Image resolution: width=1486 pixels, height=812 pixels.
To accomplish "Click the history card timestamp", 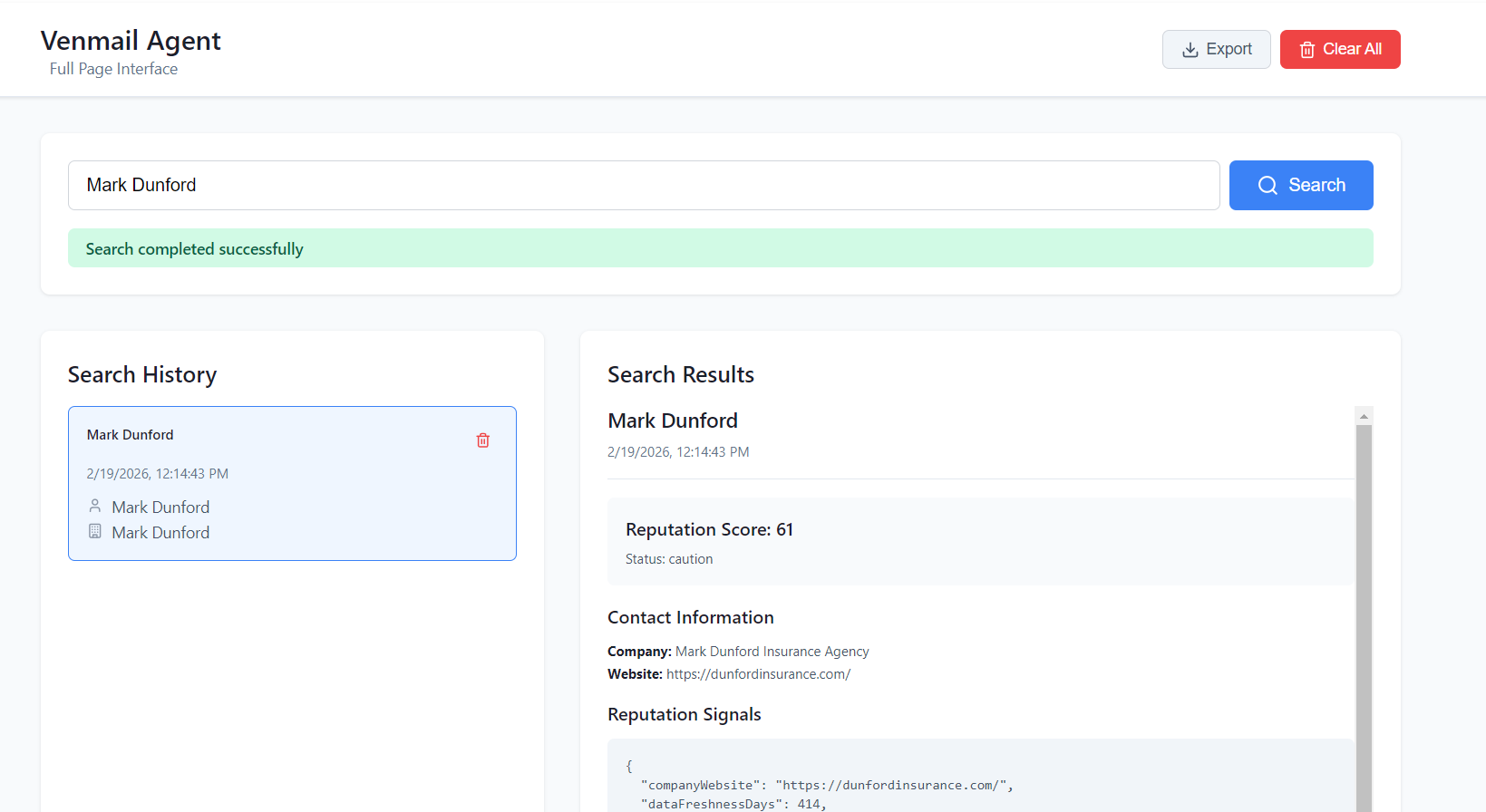I will click(x=158, y=474).
